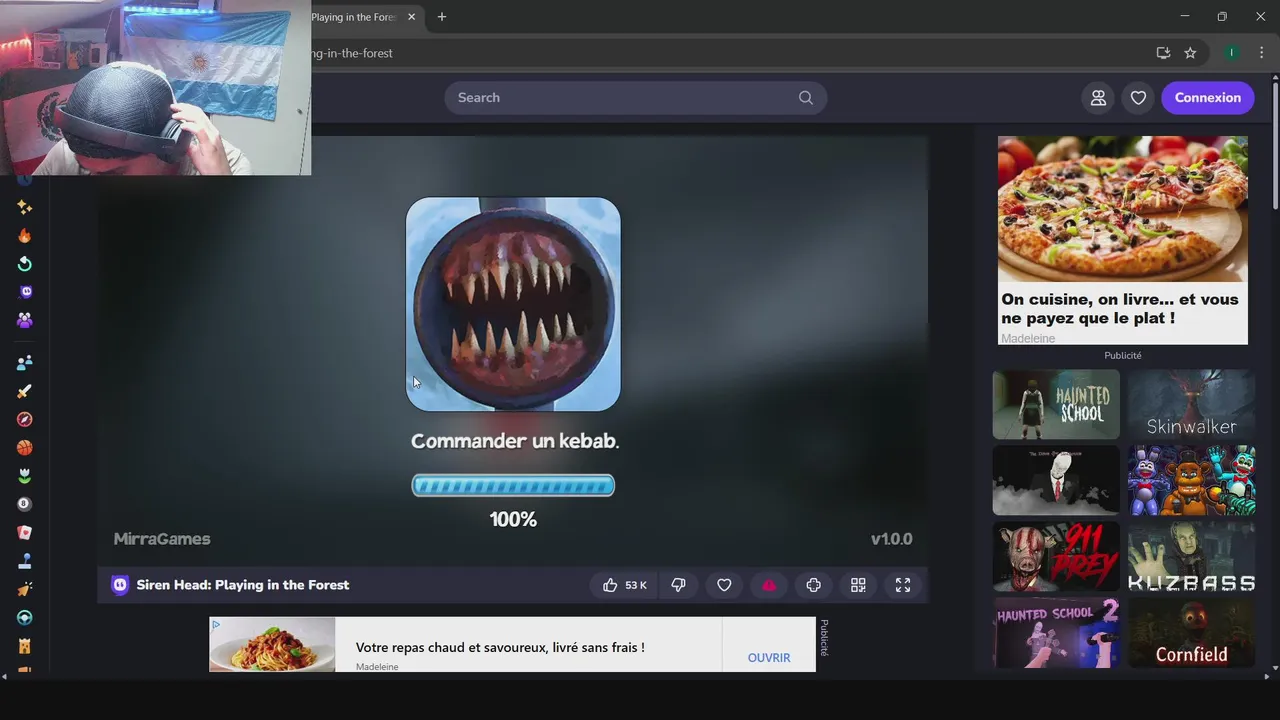Open friends icon in top header
This screenshot has height=720, width=1280.
1098,97
